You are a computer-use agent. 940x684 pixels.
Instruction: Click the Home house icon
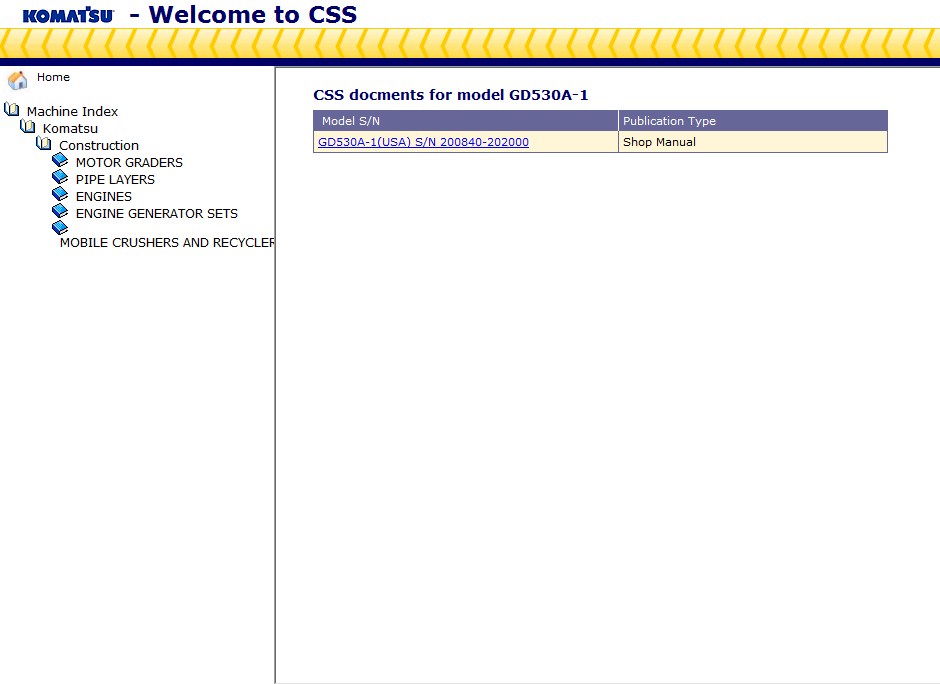(17, 79)
